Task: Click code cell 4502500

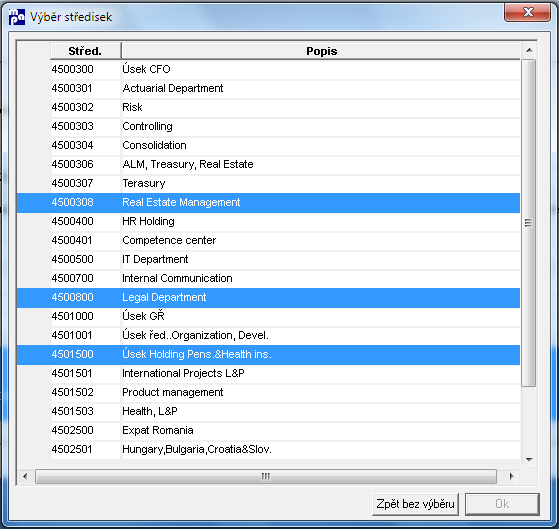Action: [x=86, y=430]
